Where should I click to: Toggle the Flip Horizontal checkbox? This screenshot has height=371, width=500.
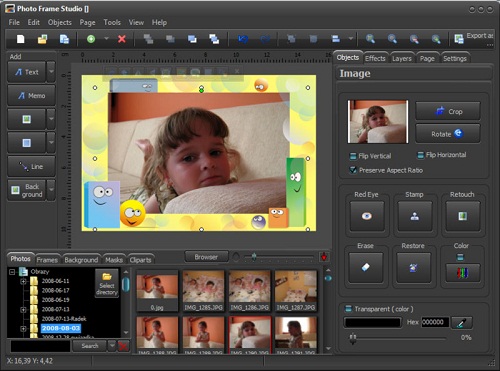(420, 155)
